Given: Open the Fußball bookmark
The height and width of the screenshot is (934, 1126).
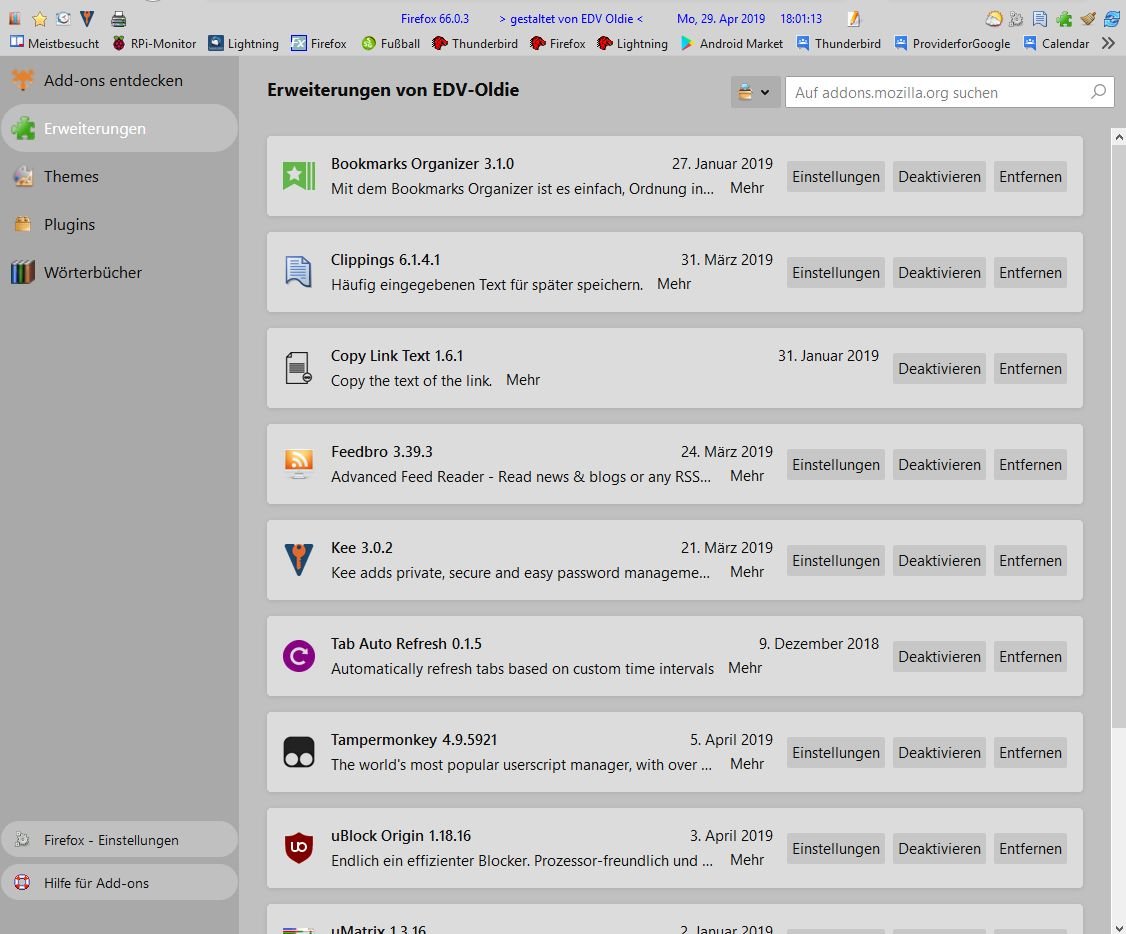Looking at the screenshot, I should 391,43.
